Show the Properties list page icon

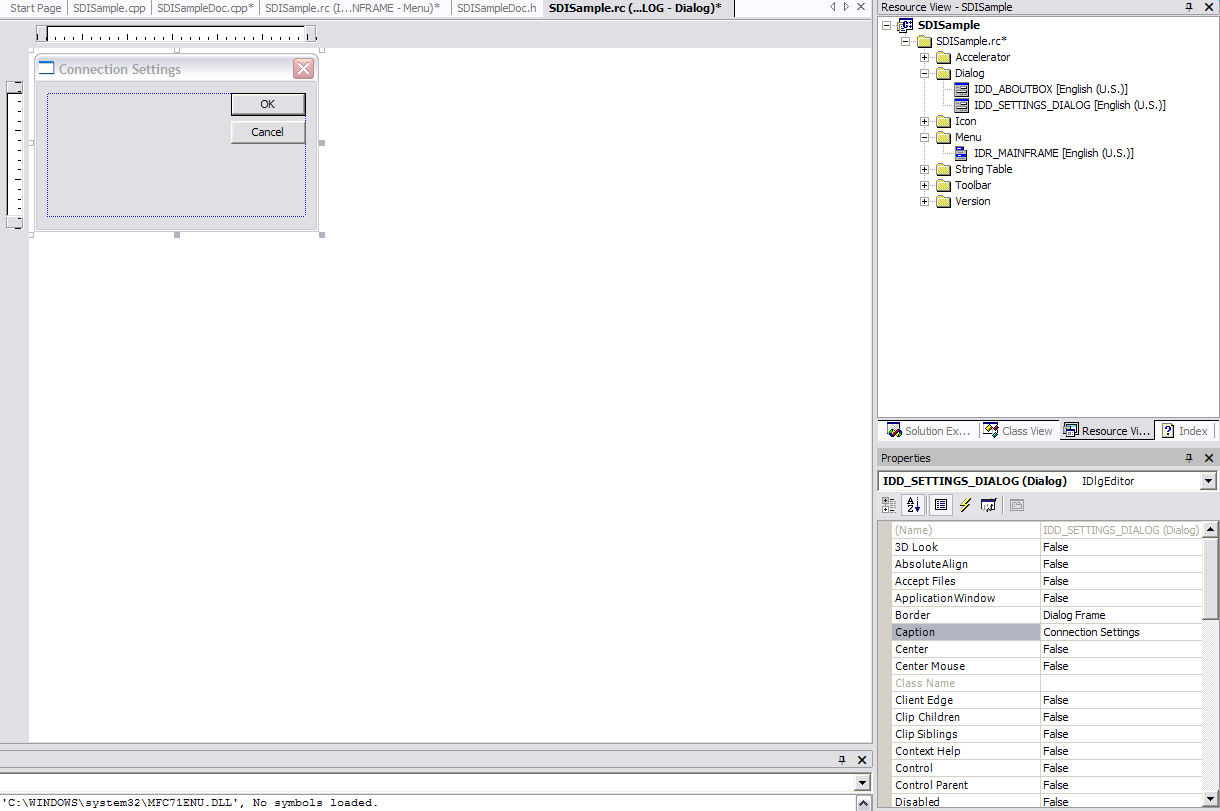[x=940, y=505]
